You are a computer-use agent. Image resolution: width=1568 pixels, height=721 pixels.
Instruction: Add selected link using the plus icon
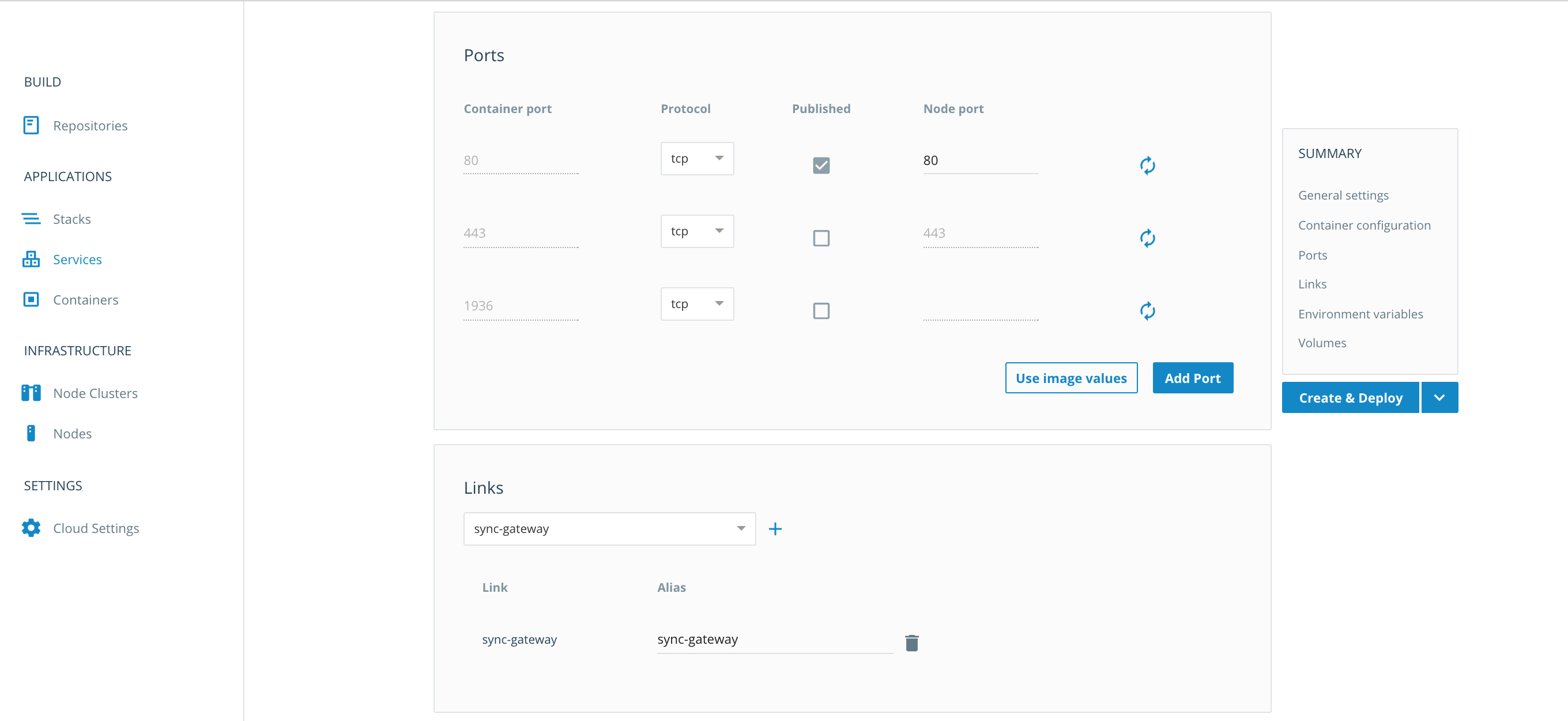(x=775, y=528)
